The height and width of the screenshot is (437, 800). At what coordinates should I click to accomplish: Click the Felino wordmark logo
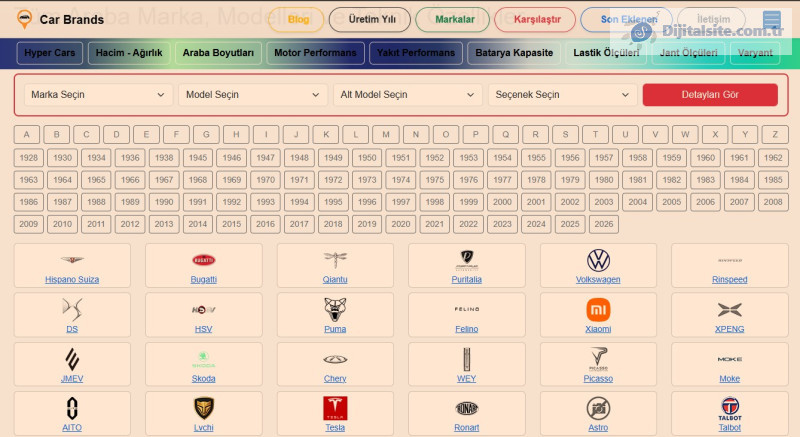(x=466, y=309)
